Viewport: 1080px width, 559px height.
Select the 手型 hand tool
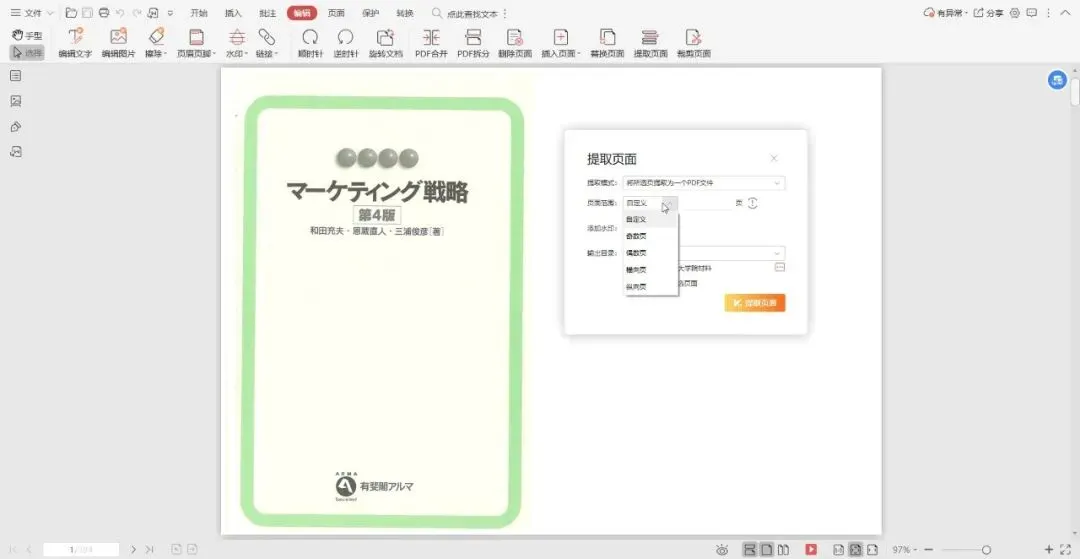27,35
